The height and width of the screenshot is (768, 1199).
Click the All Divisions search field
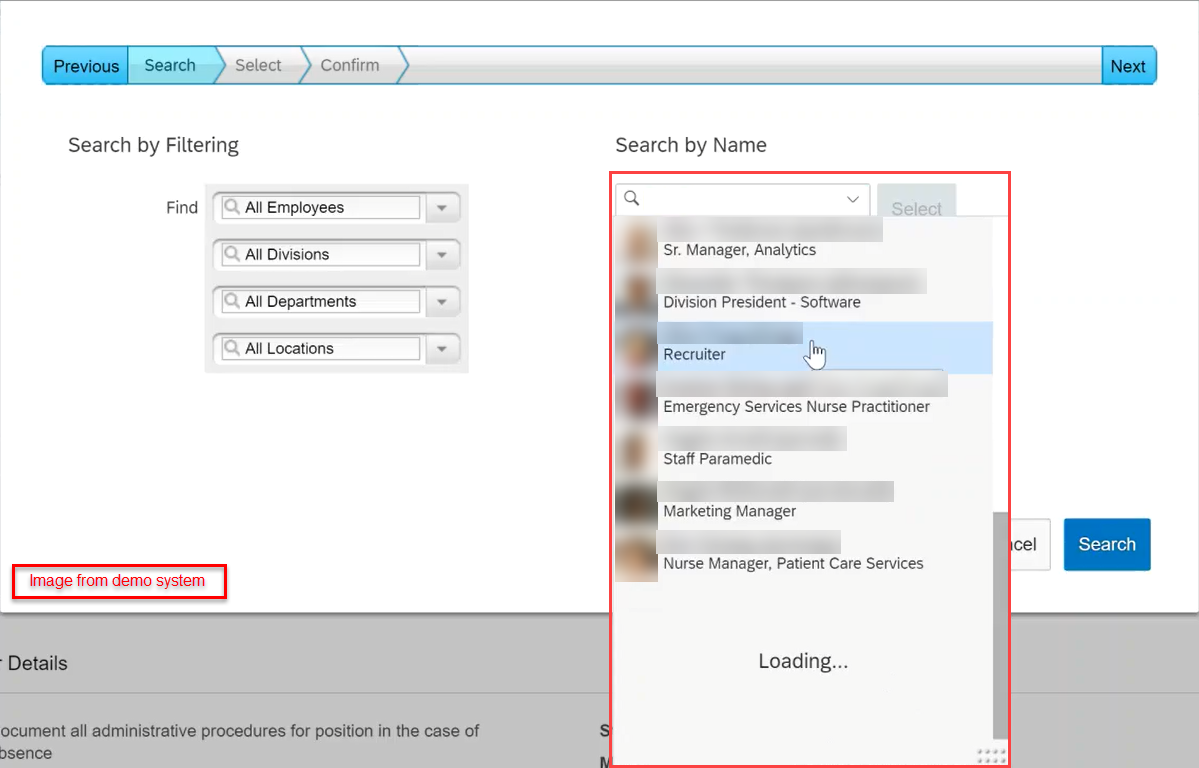click(320, 254)
